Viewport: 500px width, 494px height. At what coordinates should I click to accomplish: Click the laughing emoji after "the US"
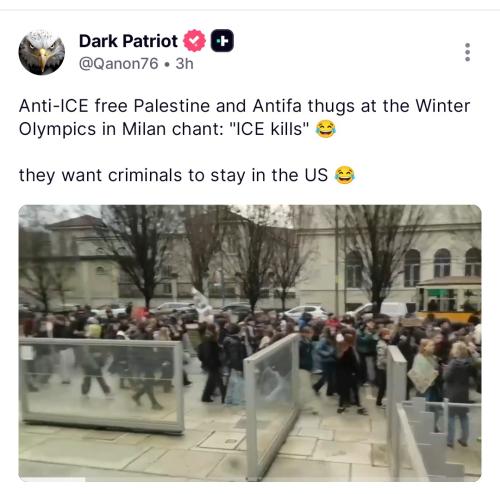click(x=345, y=175)
